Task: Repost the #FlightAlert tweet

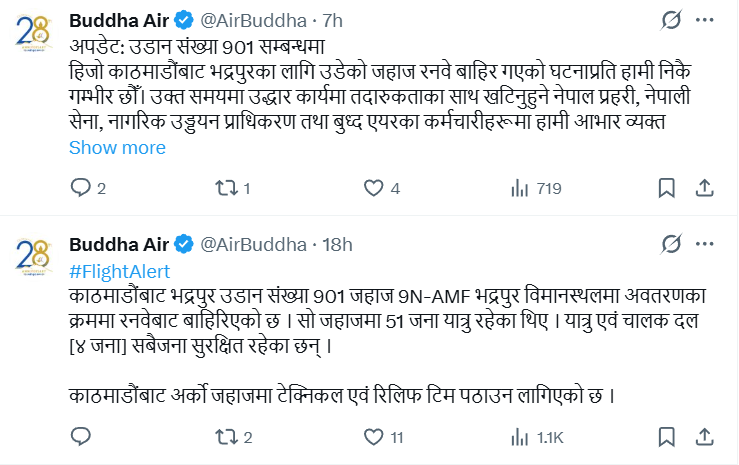Action: point(225,437)
